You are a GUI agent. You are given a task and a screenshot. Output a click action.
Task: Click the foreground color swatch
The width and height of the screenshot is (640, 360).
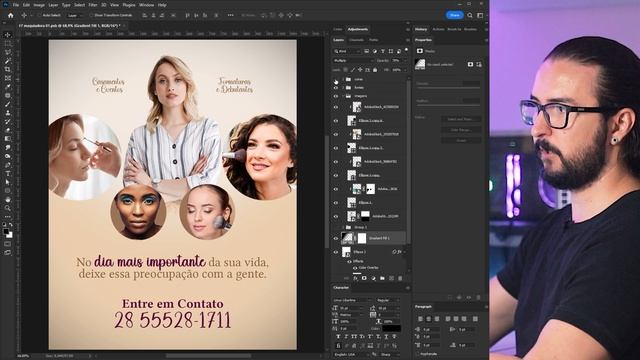[x=6, y=231]
